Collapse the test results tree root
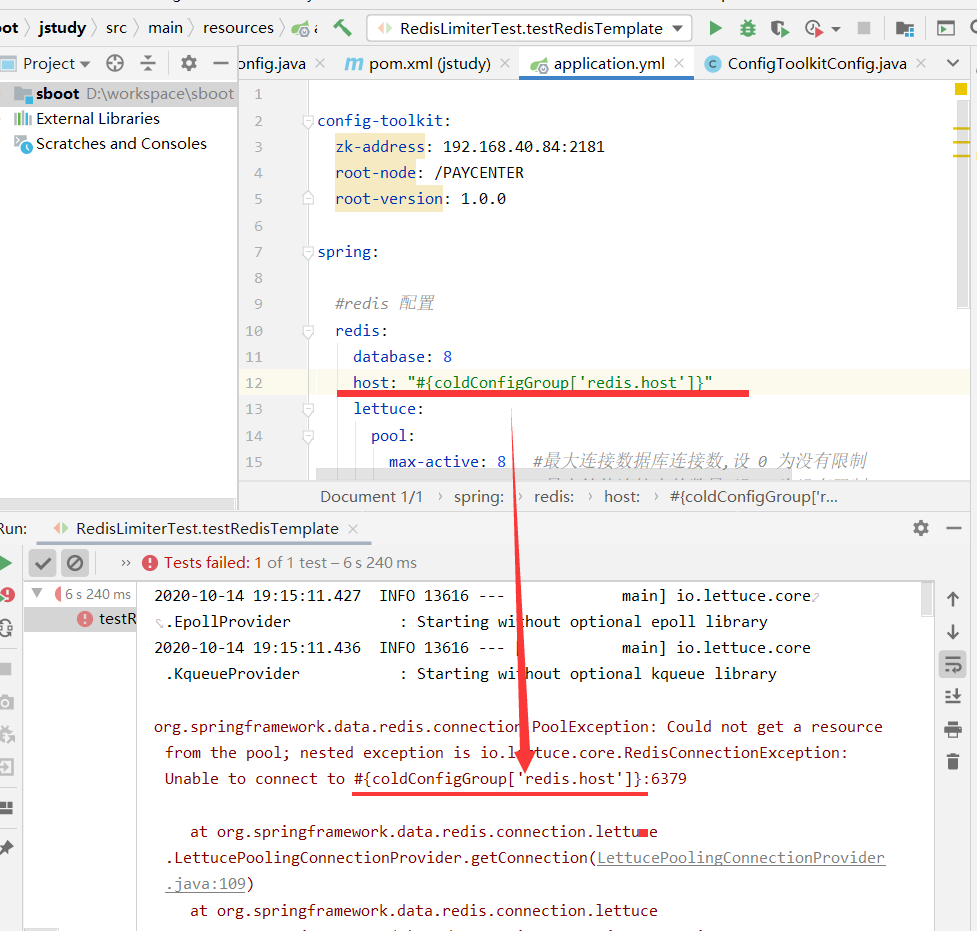The image size is (977, 931). pyautogui.click(x=37, y=593)
